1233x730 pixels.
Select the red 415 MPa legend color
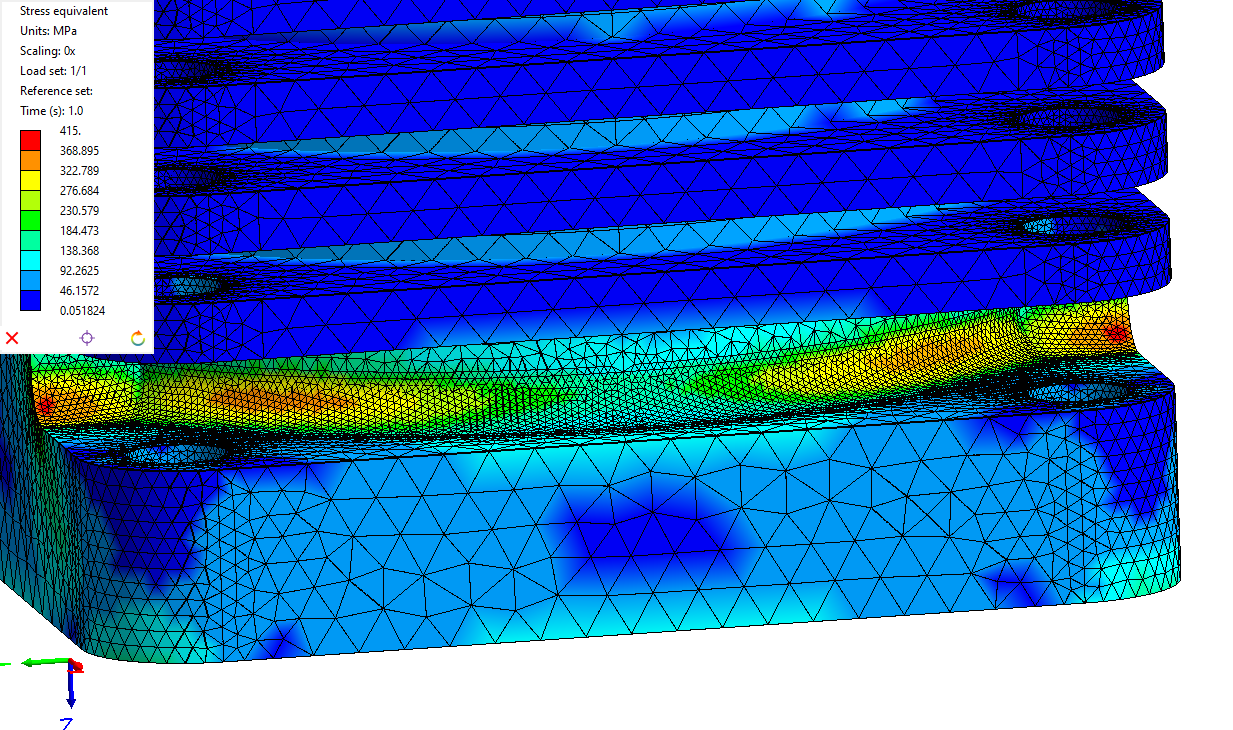click(x=30, y=140)
